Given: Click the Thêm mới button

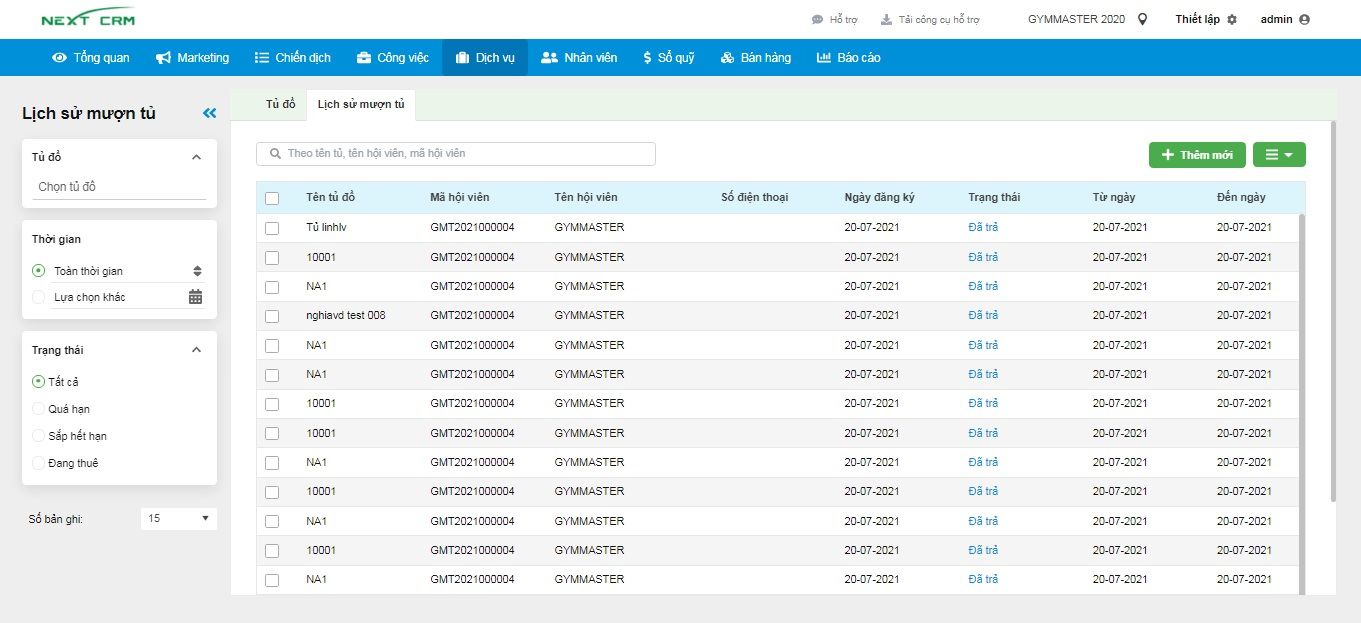Looking at the screenshot, I should pyautogui.click(x=1196, y=155).
